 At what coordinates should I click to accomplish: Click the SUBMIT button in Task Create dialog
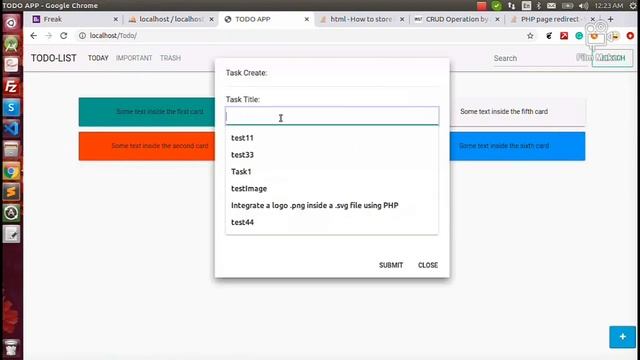pos(391,265)
